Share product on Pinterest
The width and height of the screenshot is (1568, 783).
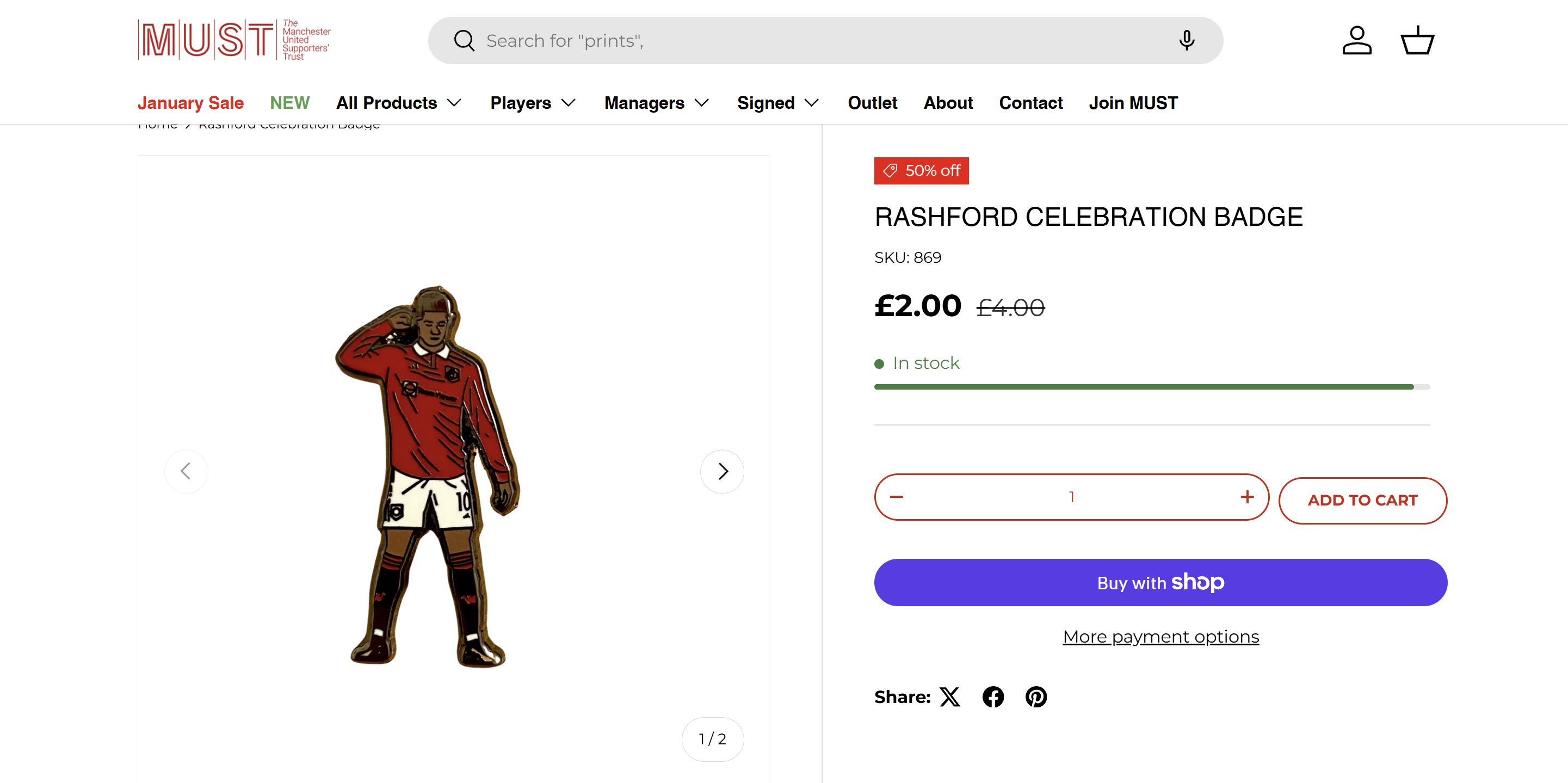pyautogui.click(x=1036, y=696)
